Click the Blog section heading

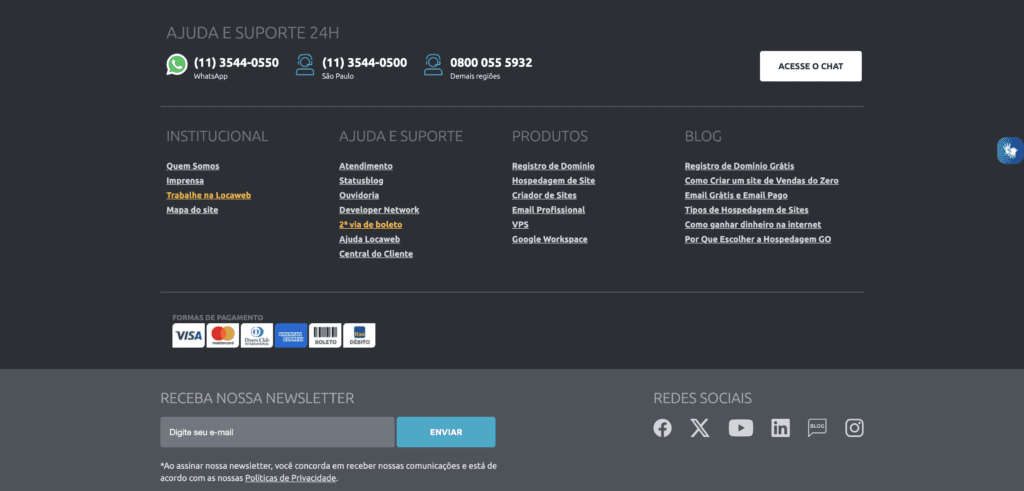coord(703,136)
